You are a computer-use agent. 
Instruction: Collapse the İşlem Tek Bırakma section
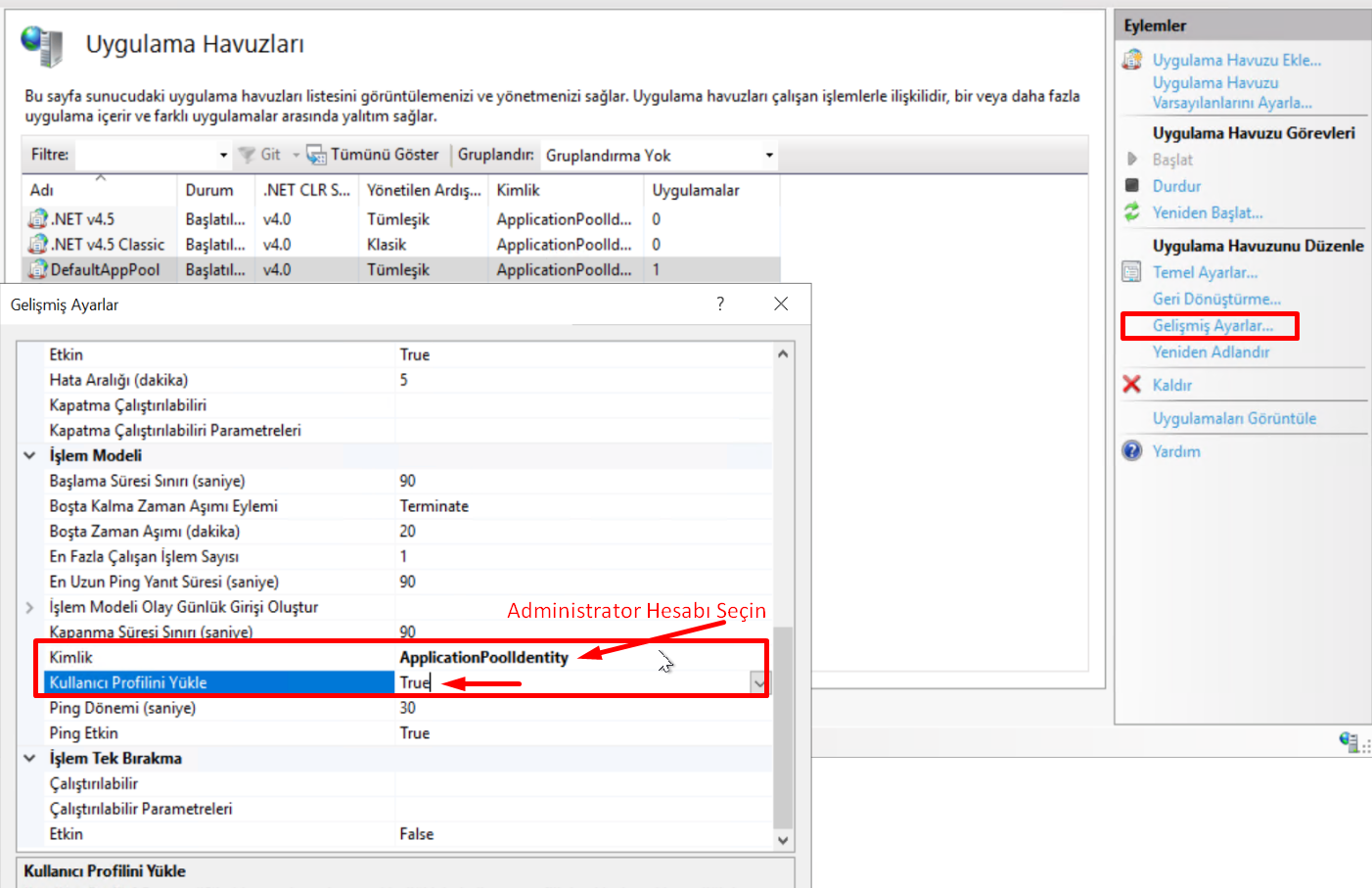click(x=29, y=758)
